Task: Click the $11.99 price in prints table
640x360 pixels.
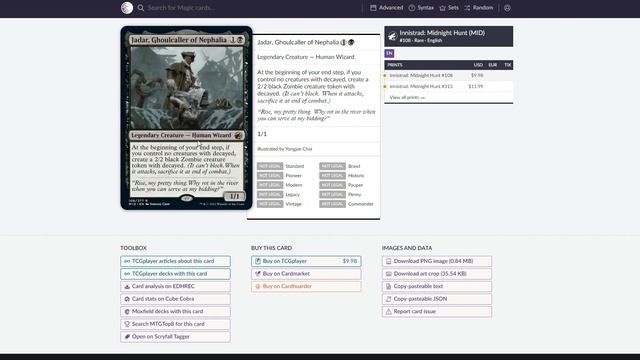Action: click(x=476, y=87)
